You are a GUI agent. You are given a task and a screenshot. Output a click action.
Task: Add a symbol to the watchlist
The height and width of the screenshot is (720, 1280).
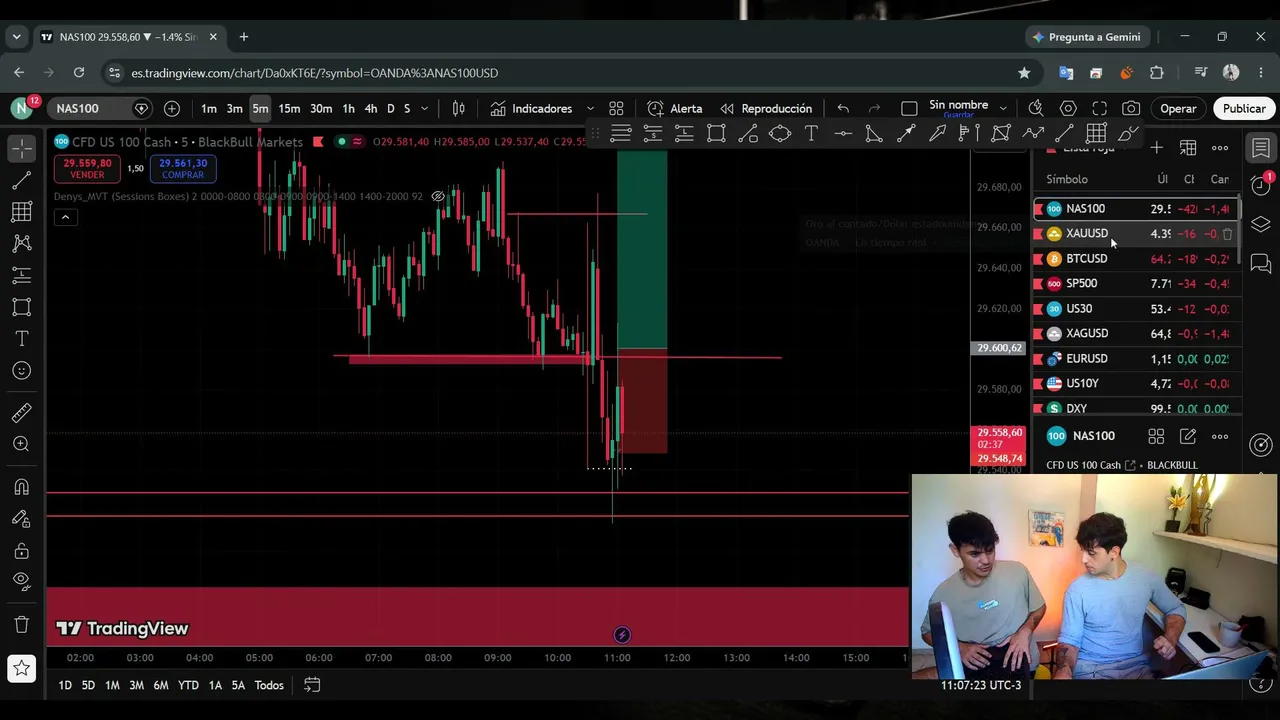coord(1156,148)
